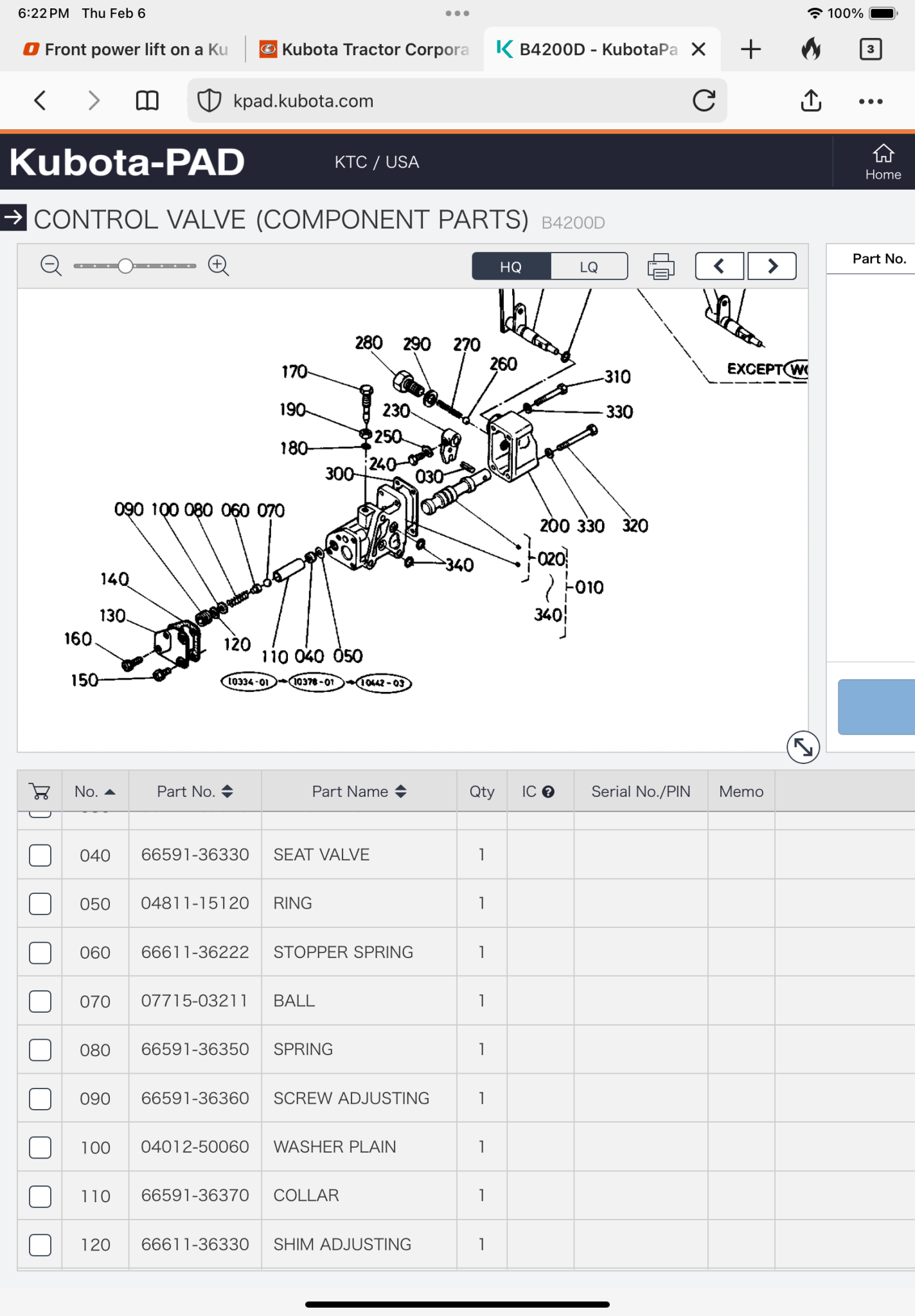Viewport: 915px width, 1316px height.
Task: Check the box for 100 WASHER PLAIN
Action: pos(40,1147)
